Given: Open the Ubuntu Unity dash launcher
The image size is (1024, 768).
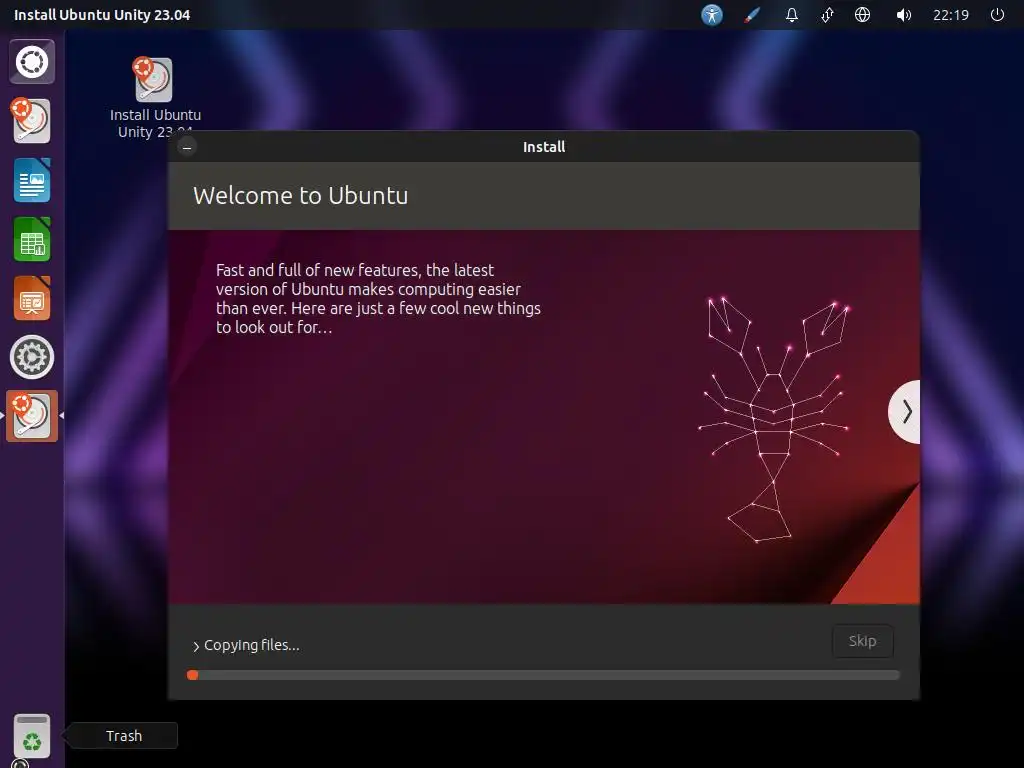Looking at the screenshot, I should pos(32,62).
